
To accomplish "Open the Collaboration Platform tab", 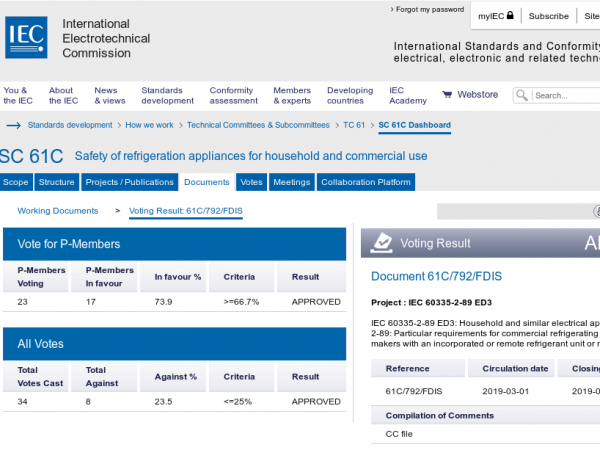I will (x=366, y=182).
